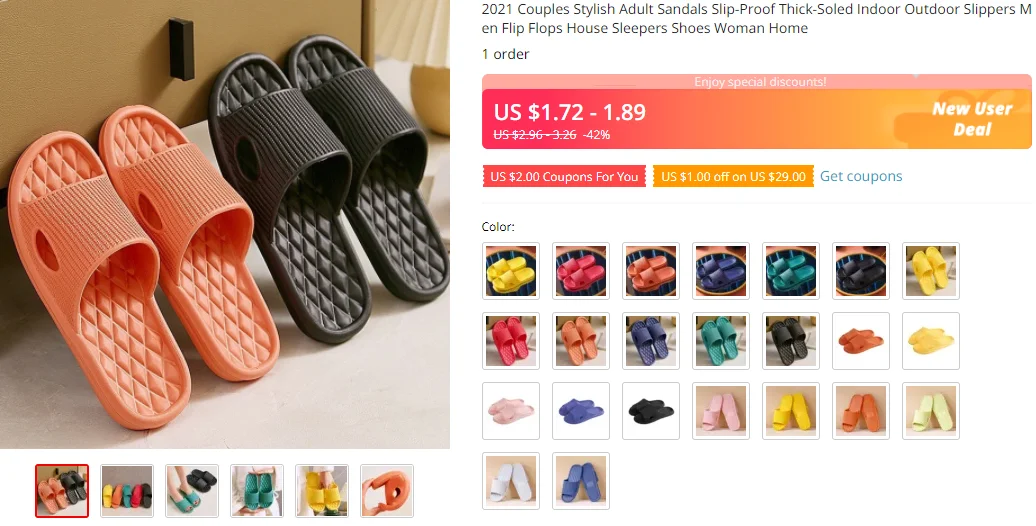View the teal and black slippers gallery thumbnail
This screenshot has width=1036, height=526.
(x=192, y=491)
